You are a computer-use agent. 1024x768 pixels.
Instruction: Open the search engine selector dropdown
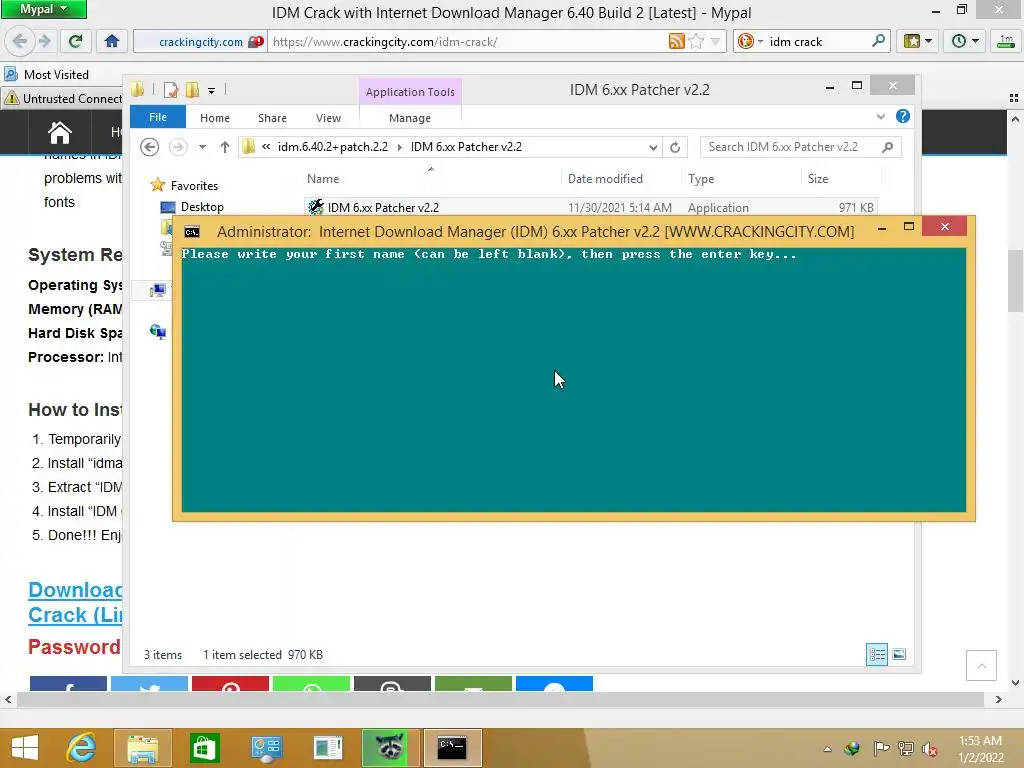pyautogui.click(x=750, y=42)
